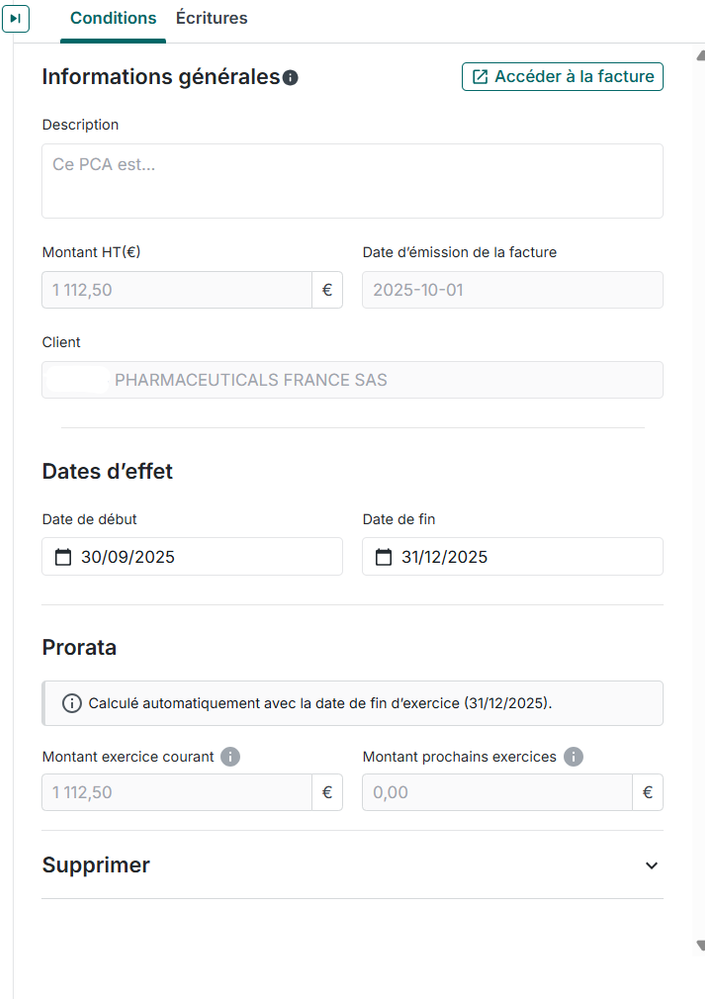Click calendar icon in Date de fin

coord(383,557)
